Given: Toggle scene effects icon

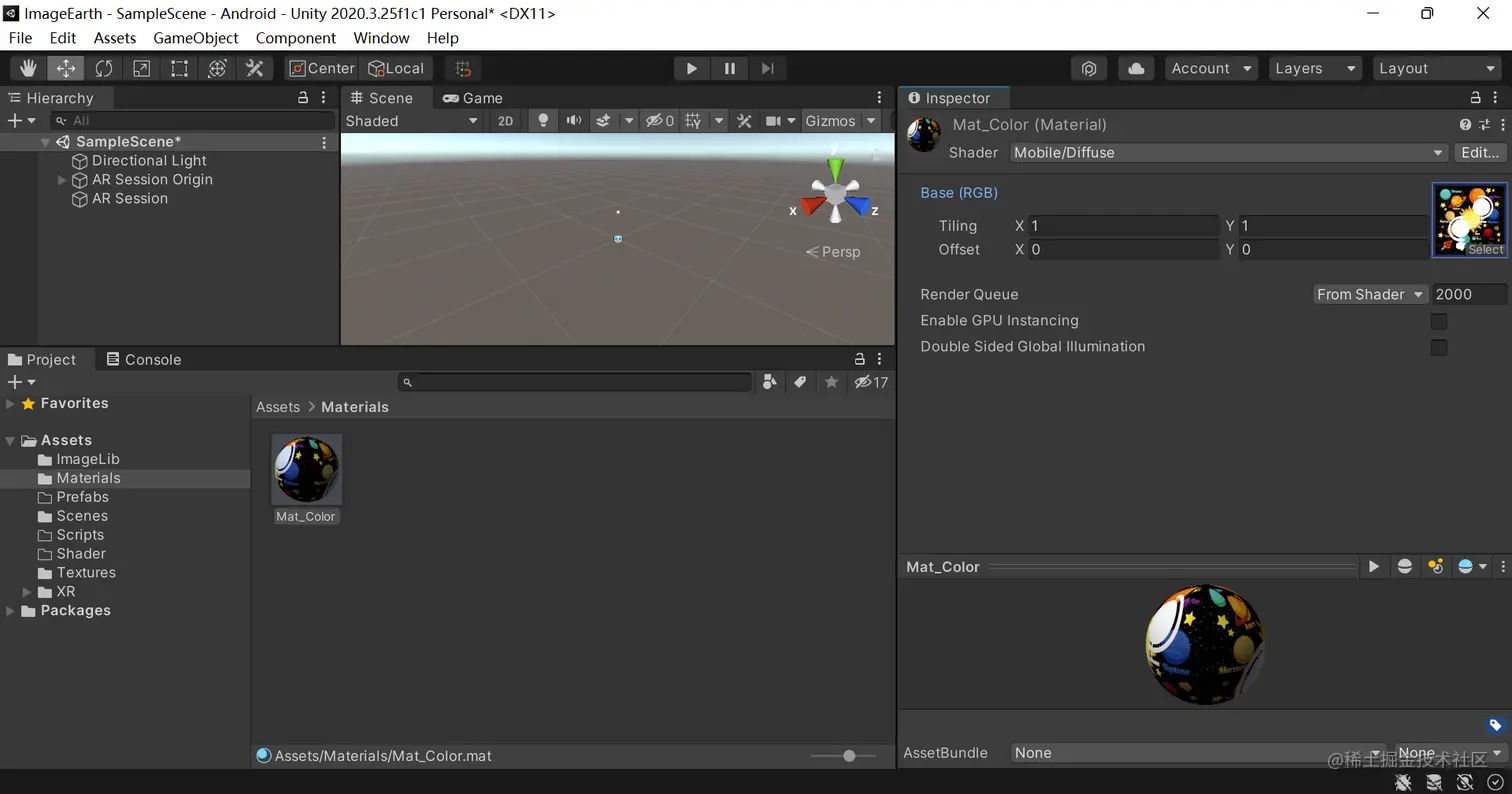Looking at the screenshot, I should pos(603,121).
